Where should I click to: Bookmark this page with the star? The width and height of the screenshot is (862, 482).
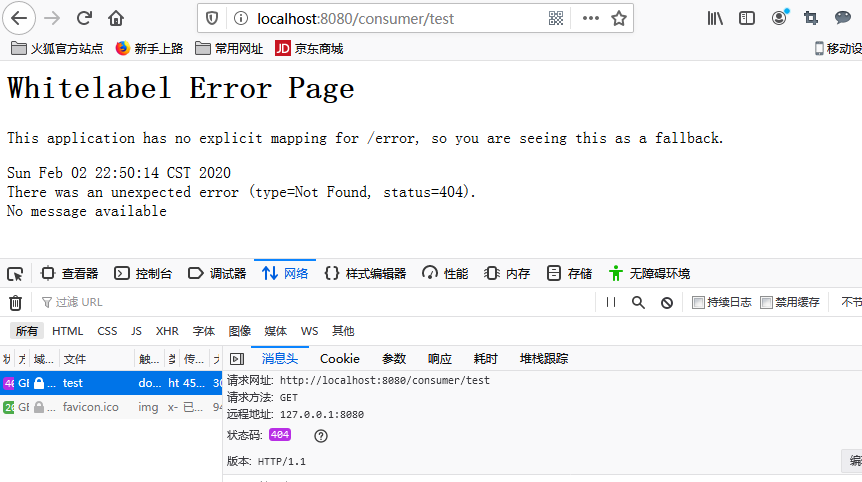619,18
